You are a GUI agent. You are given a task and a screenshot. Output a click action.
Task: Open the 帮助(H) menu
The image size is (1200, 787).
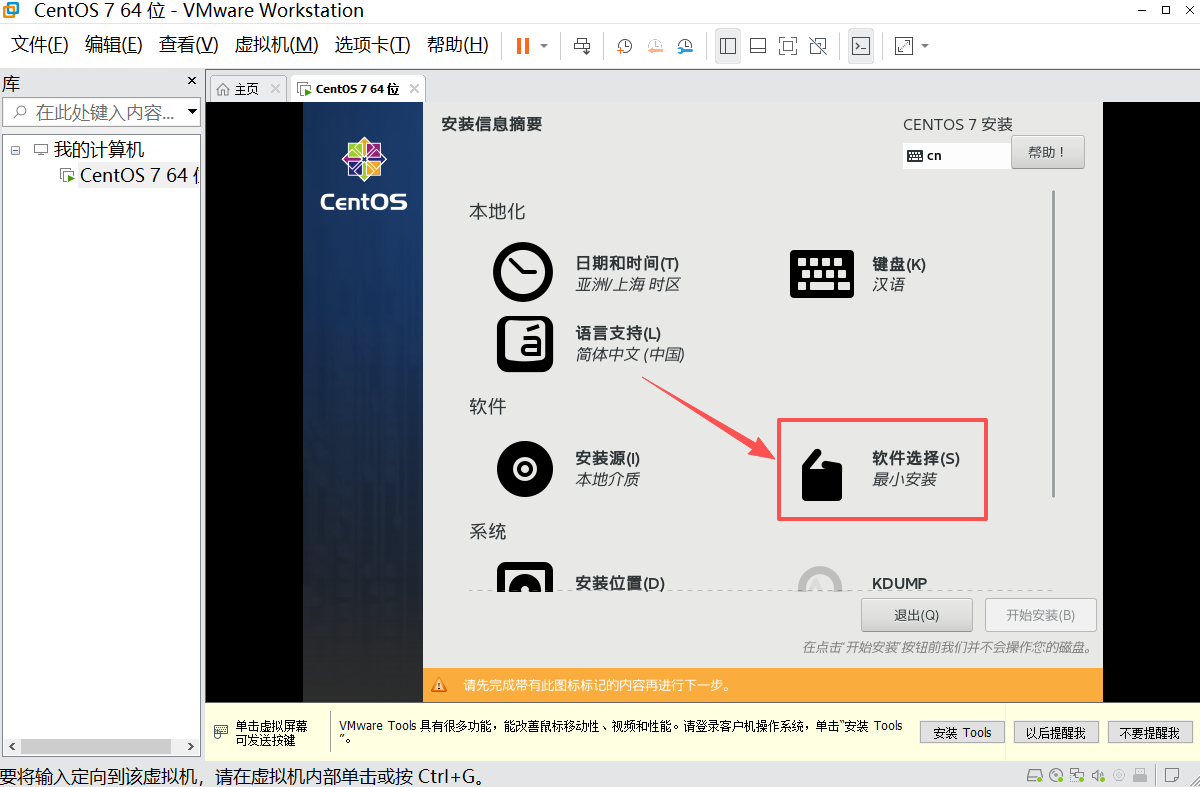pyautogui.click(x=458, y=45)
